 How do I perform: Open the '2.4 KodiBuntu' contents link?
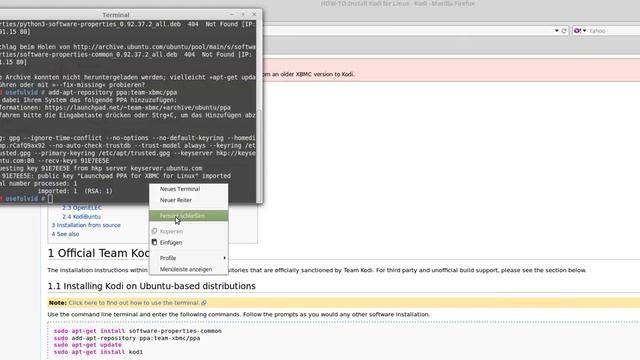click(x=81, y=217)
